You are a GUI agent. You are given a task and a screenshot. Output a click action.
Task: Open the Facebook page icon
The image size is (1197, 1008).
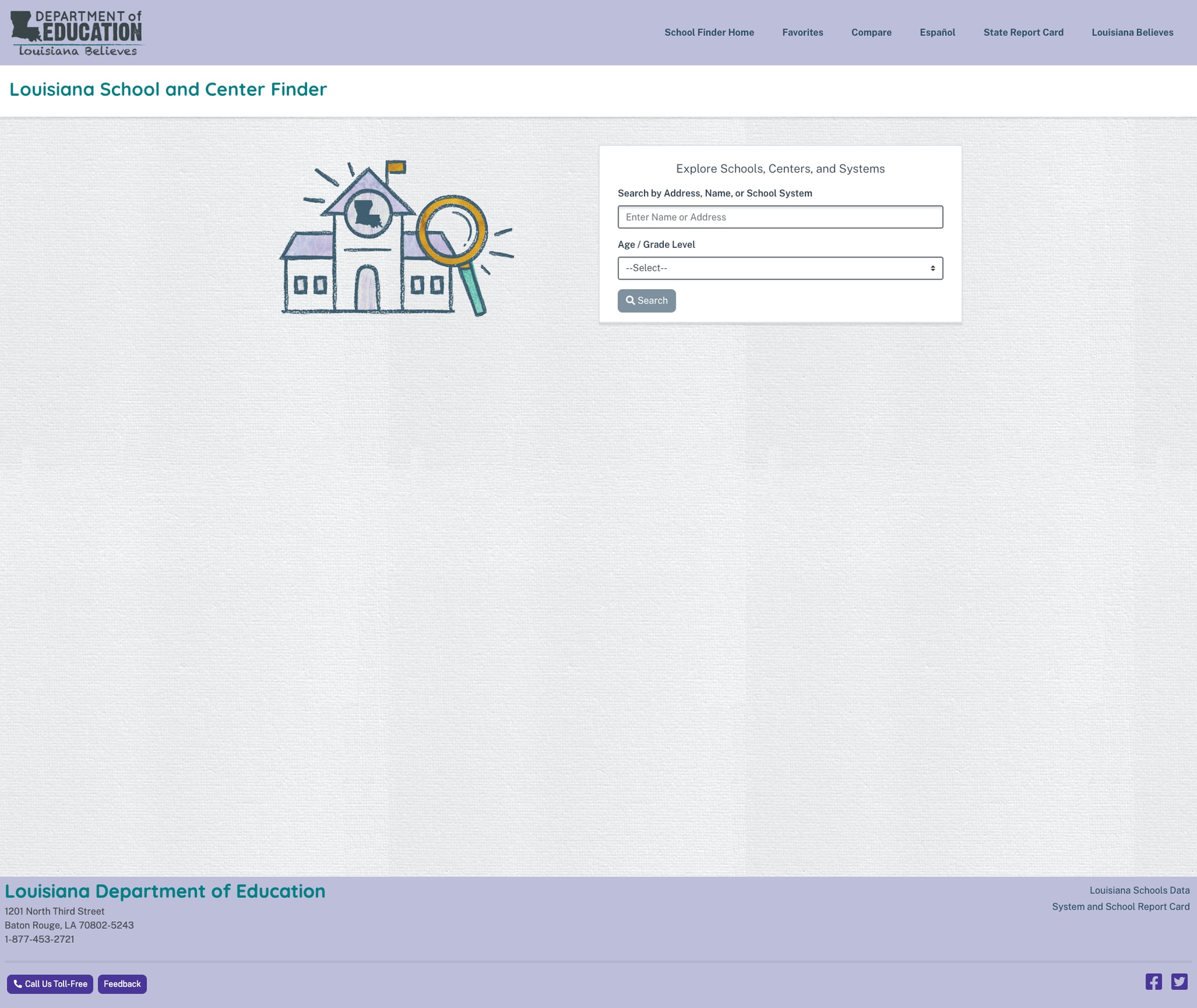1153,982
